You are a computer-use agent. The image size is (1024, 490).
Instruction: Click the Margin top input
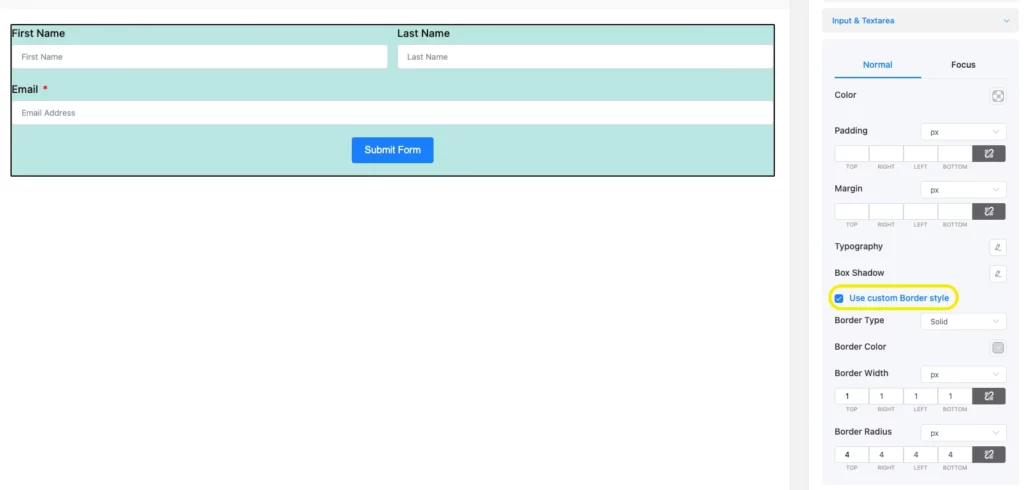[x=852, y=211]
